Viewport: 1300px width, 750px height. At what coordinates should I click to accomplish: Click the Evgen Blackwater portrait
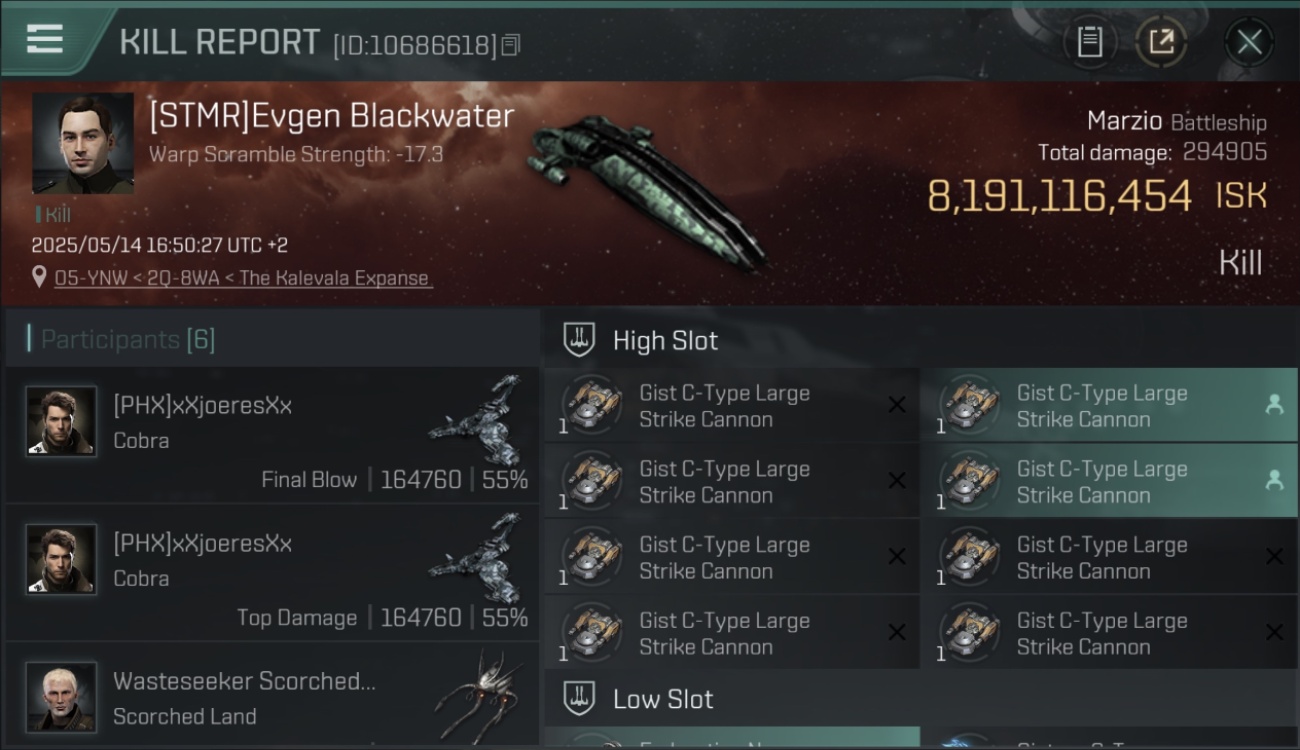click(x=83, y=144)
